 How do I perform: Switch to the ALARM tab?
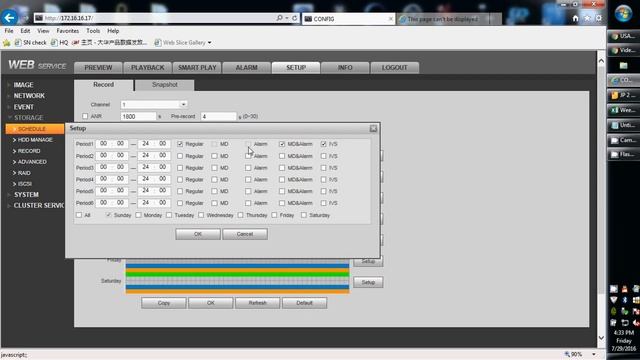click(x=246, y=67)
